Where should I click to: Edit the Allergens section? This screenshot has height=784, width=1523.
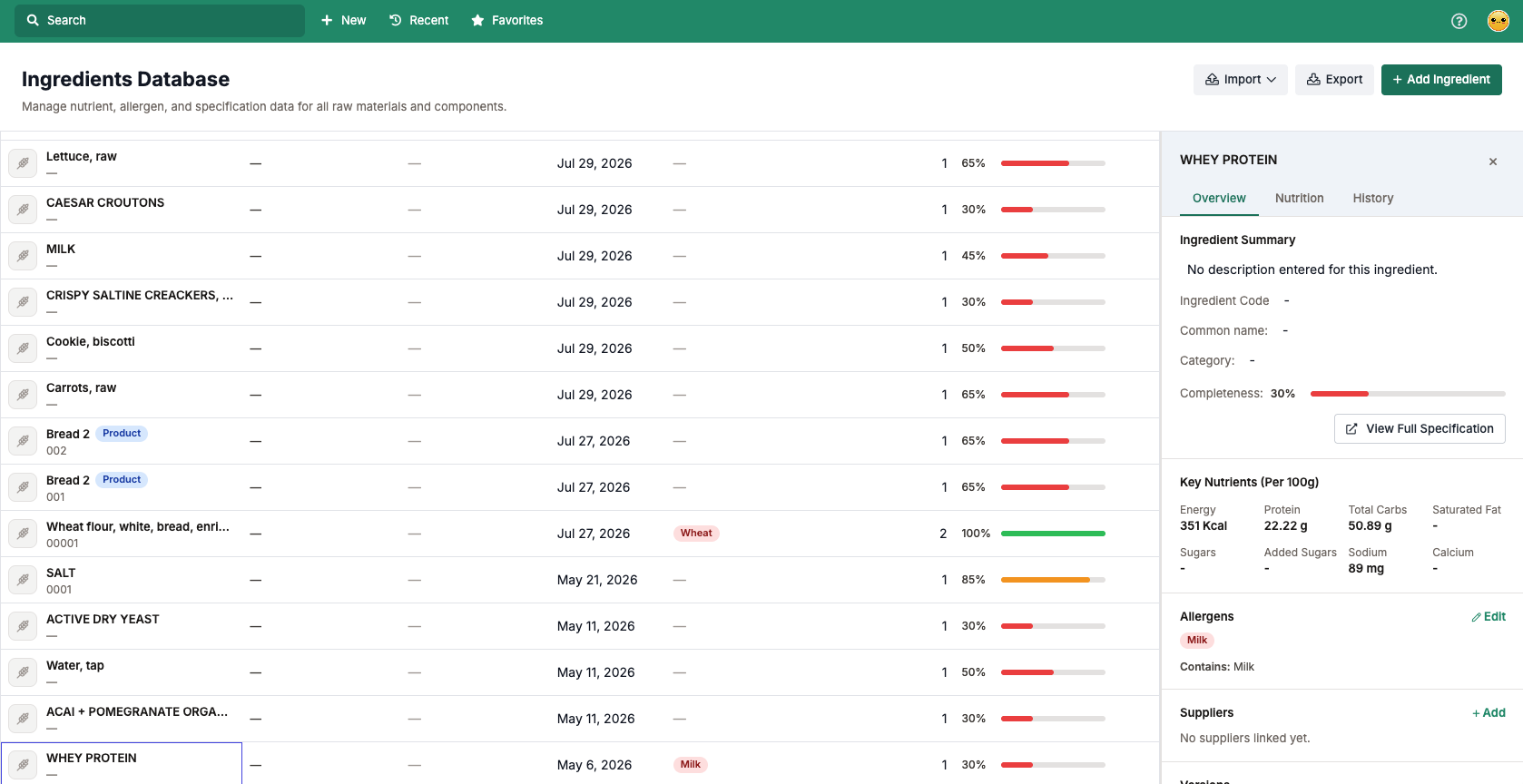pyautogui.click(x=1489, y=616)
